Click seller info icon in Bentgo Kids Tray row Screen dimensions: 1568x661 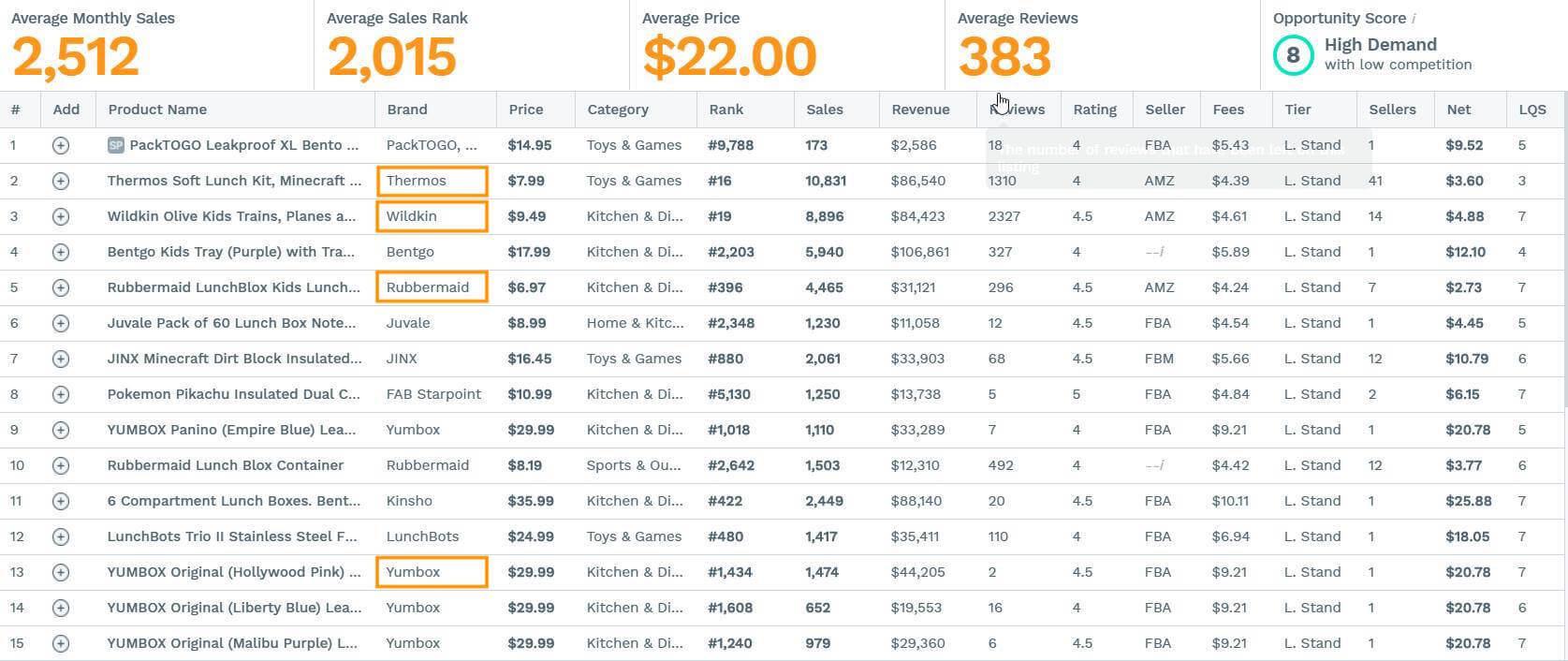[x=1162, y=252]
